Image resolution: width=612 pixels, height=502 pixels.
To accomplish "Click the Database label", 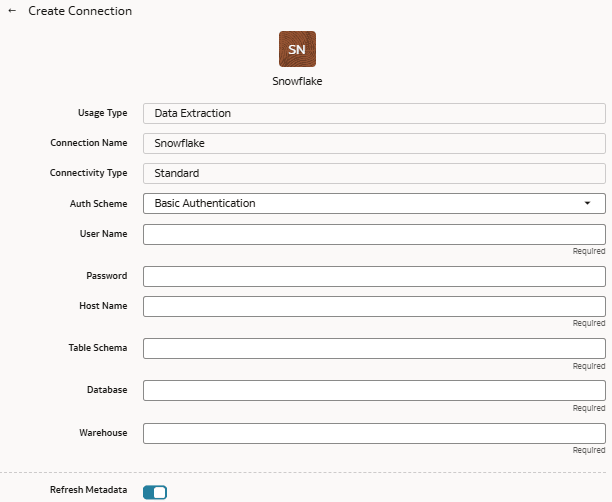I will [x=107, y=390].
